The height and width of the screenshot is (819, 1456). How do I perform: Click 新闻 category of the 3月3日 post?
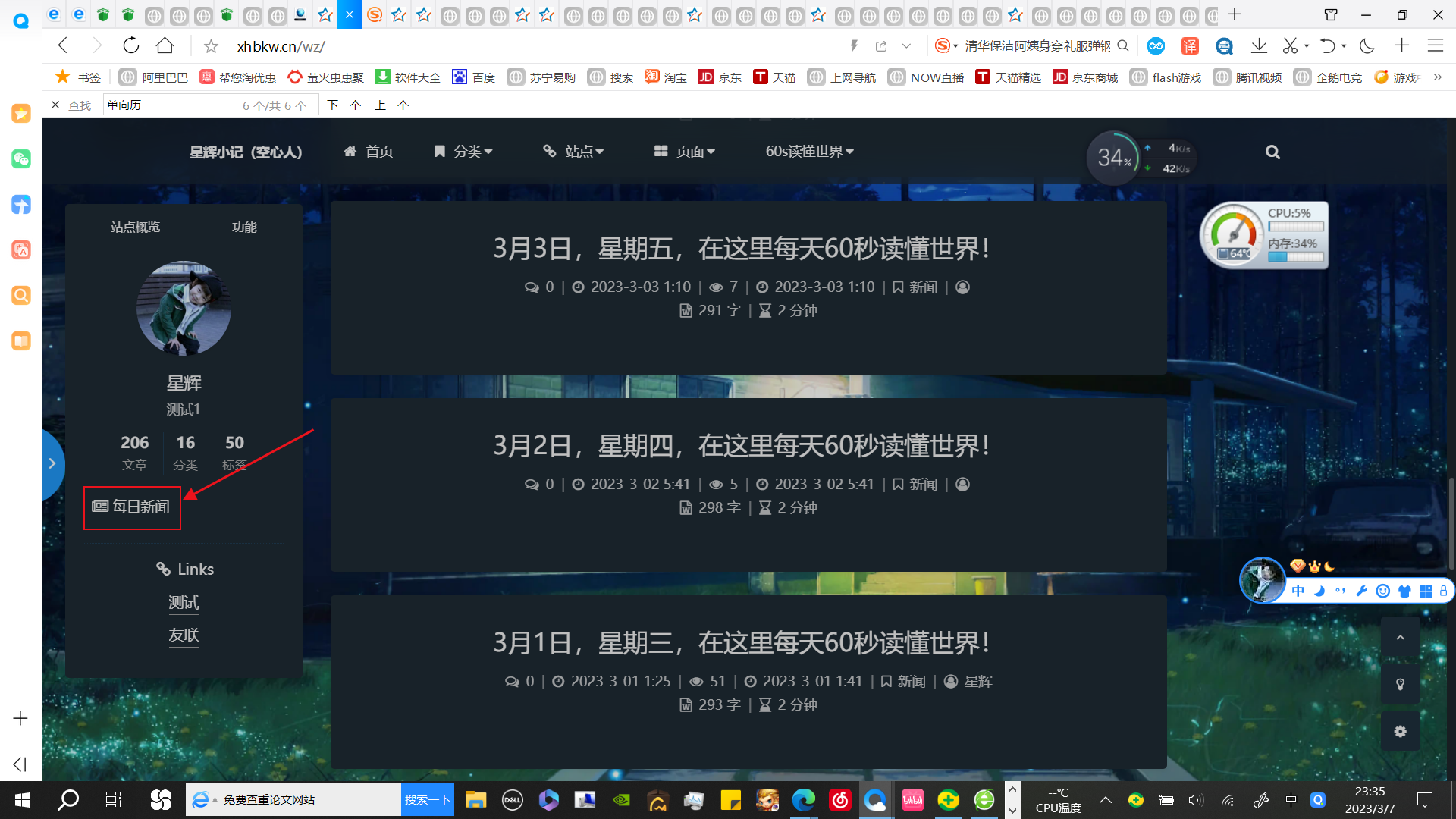[x=923, y=287]
